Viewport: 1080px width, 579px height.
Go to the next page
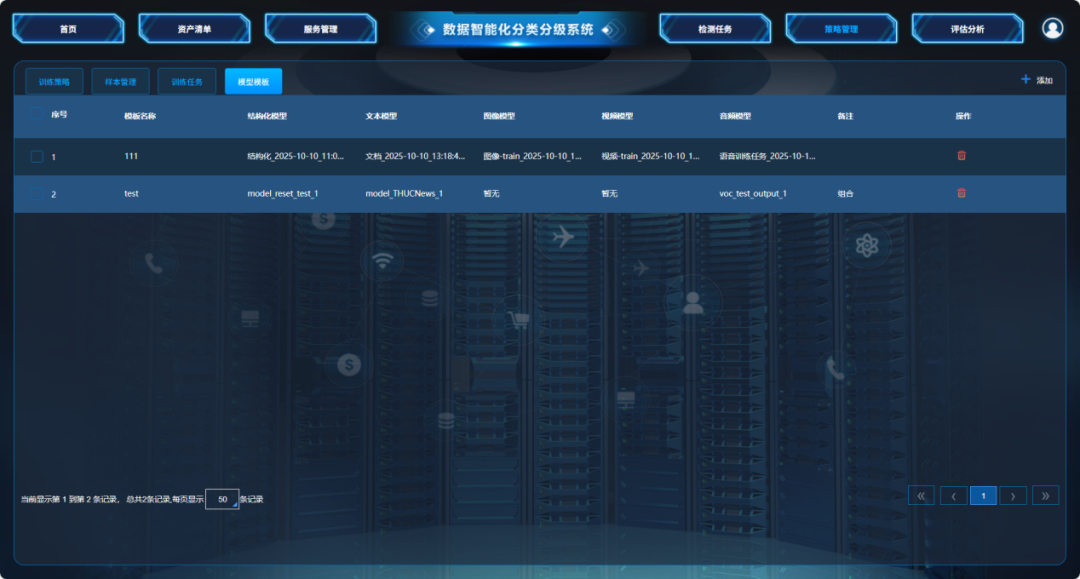coord(1013,495)
